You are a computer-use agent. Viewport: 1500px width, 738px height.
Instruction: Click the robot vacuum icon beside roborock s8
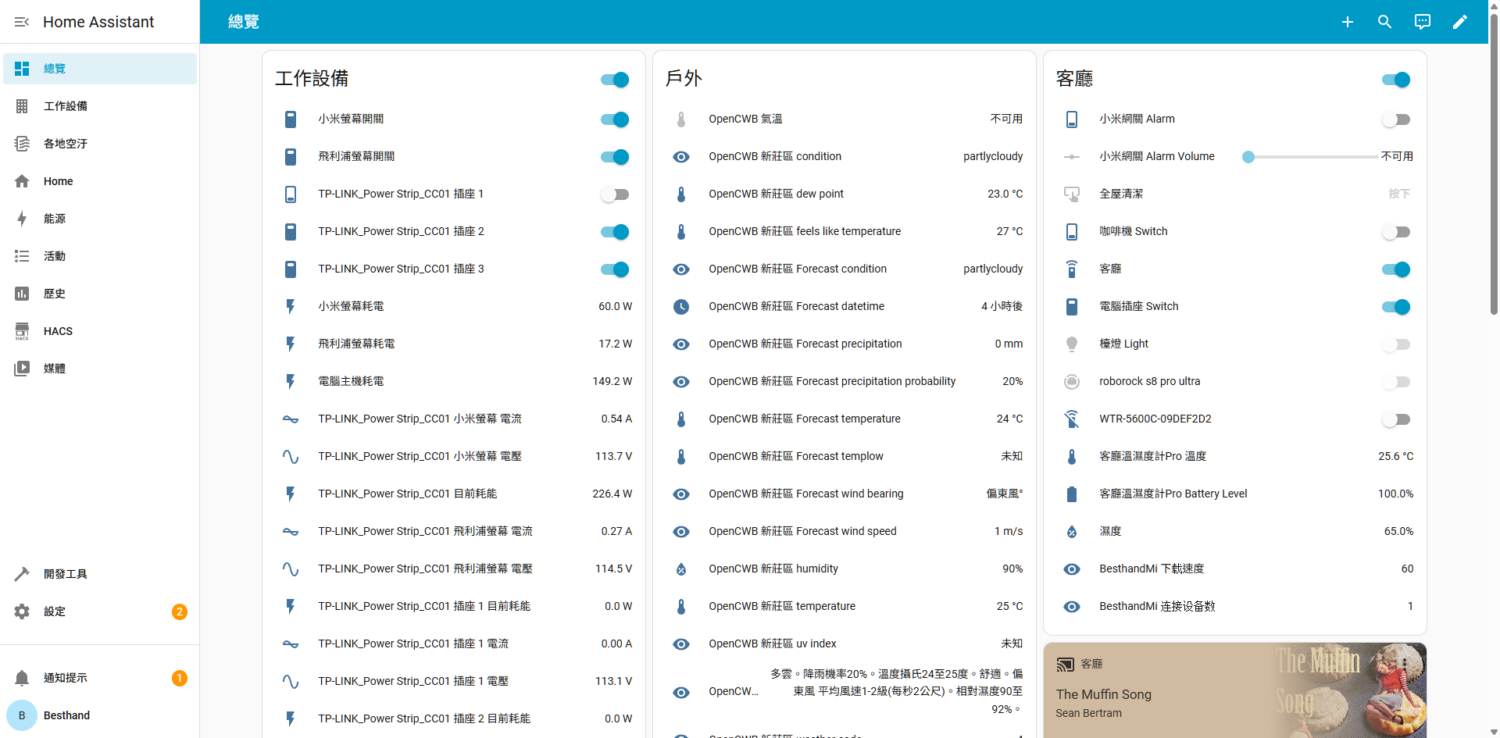click(x=1072, y=382)
